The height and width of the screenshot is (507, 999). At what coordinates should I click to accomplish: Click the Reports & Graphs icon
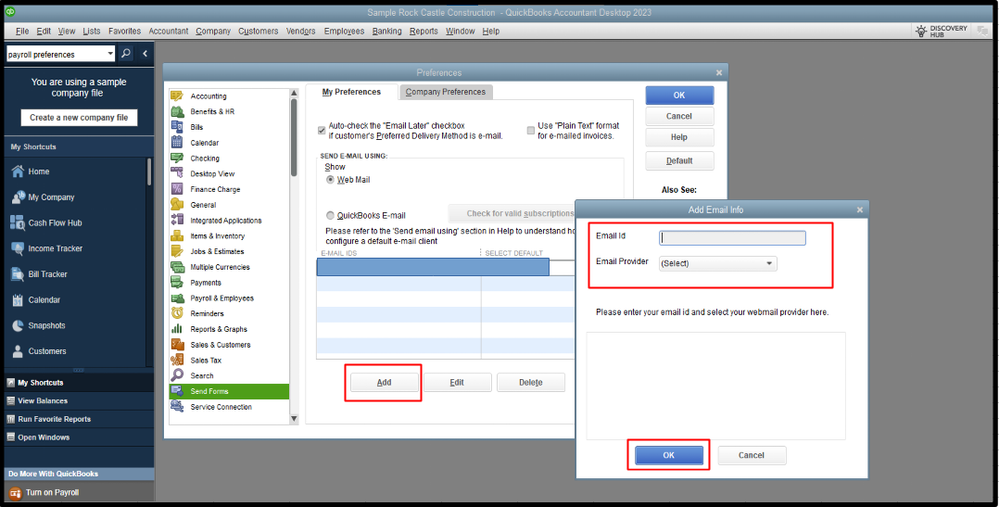pos(177,329)
